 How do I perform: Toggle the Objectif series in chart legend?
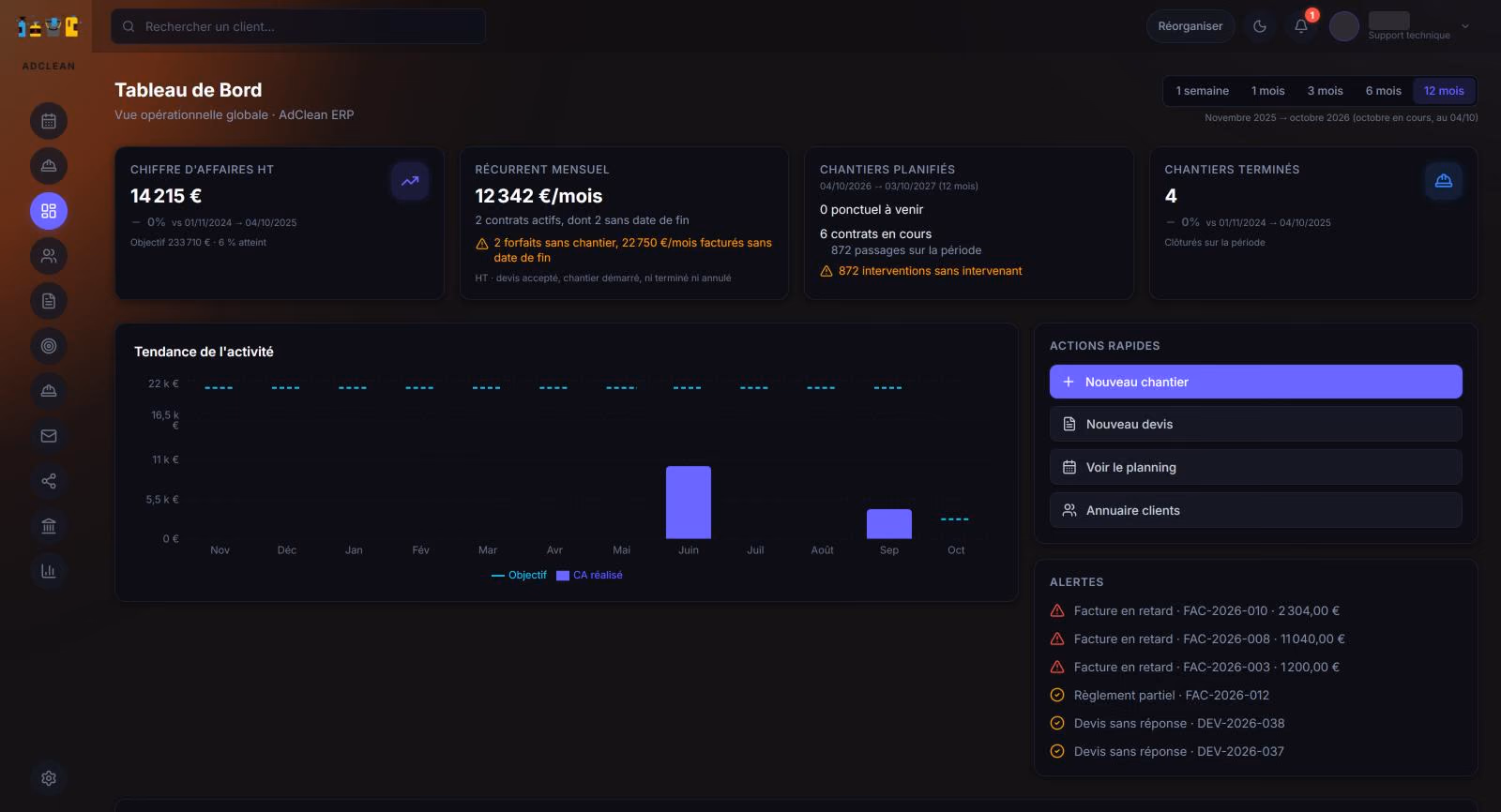[x=519, y=576]
